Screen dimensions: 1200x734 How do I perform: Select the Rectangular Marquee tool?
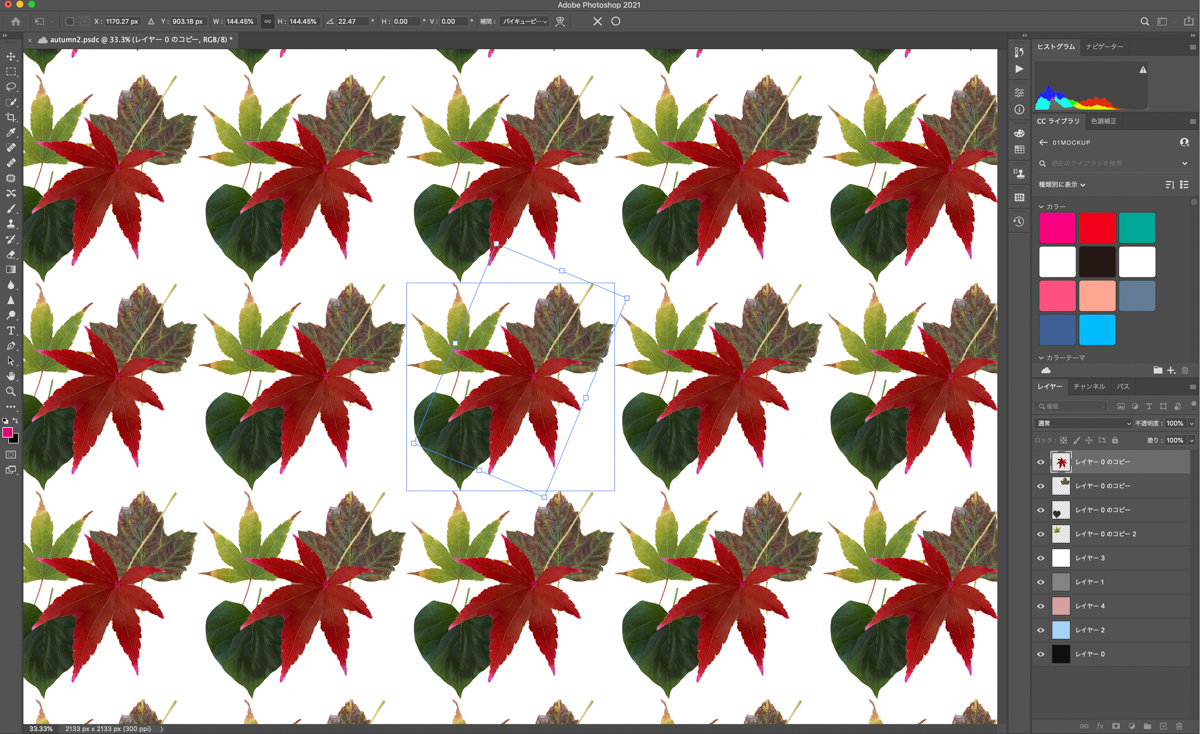tap(11, 72)
